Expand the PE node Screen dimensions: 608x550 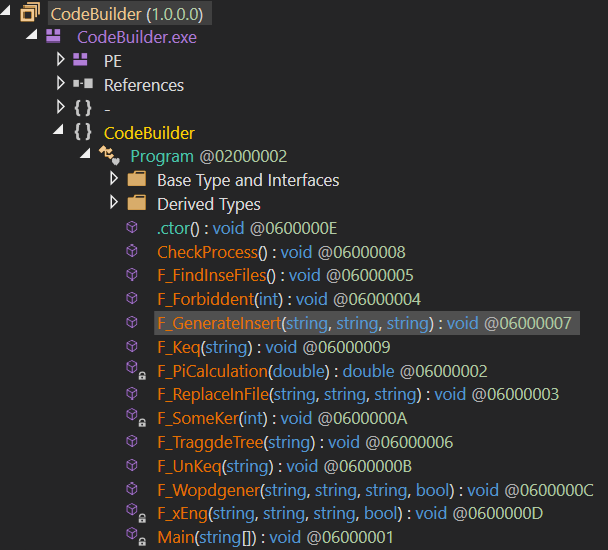click(x=61, y=61)
